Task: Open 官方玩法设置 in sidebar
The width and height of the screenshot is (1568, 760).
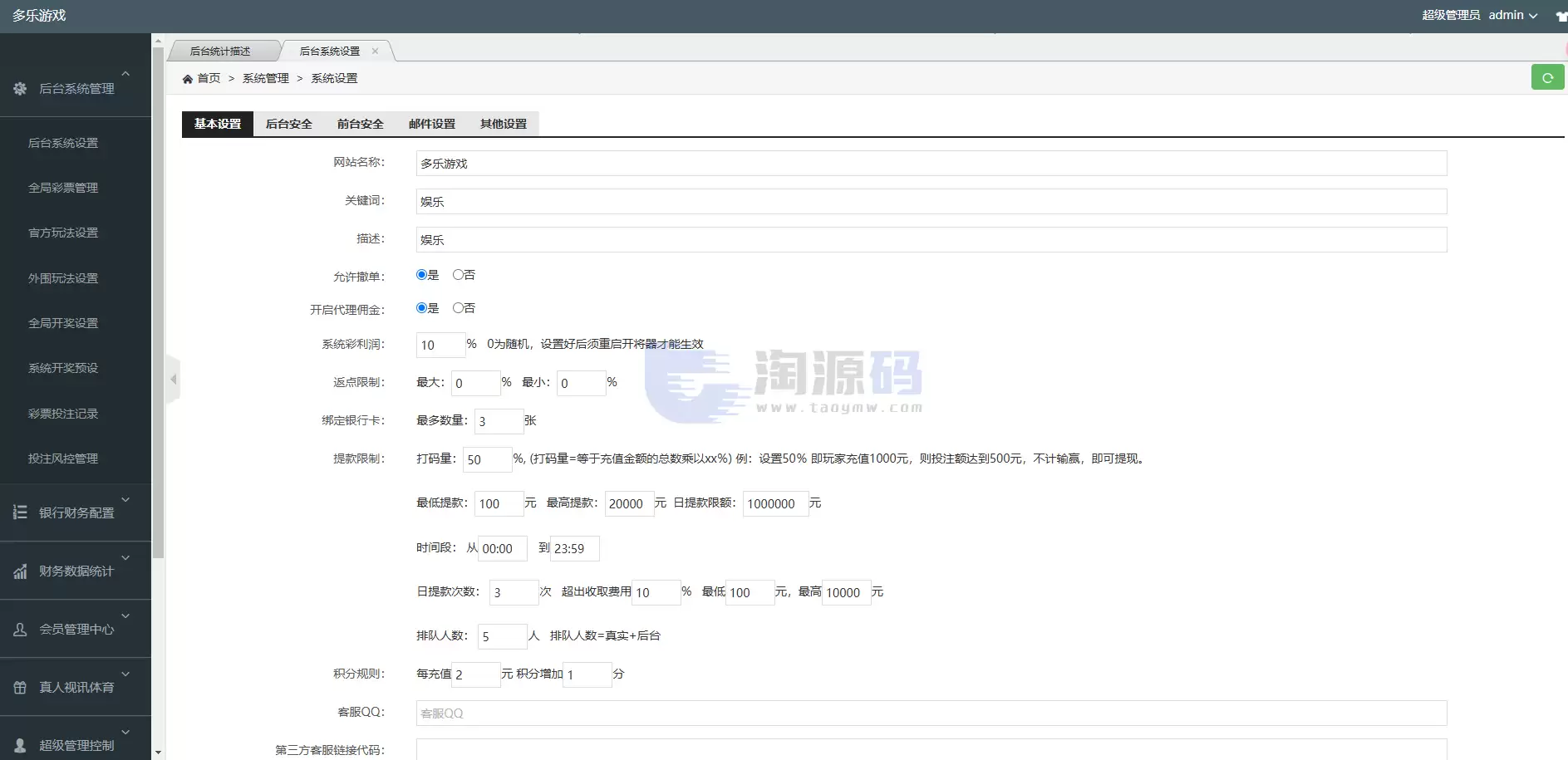Action: tap(63, 233)
